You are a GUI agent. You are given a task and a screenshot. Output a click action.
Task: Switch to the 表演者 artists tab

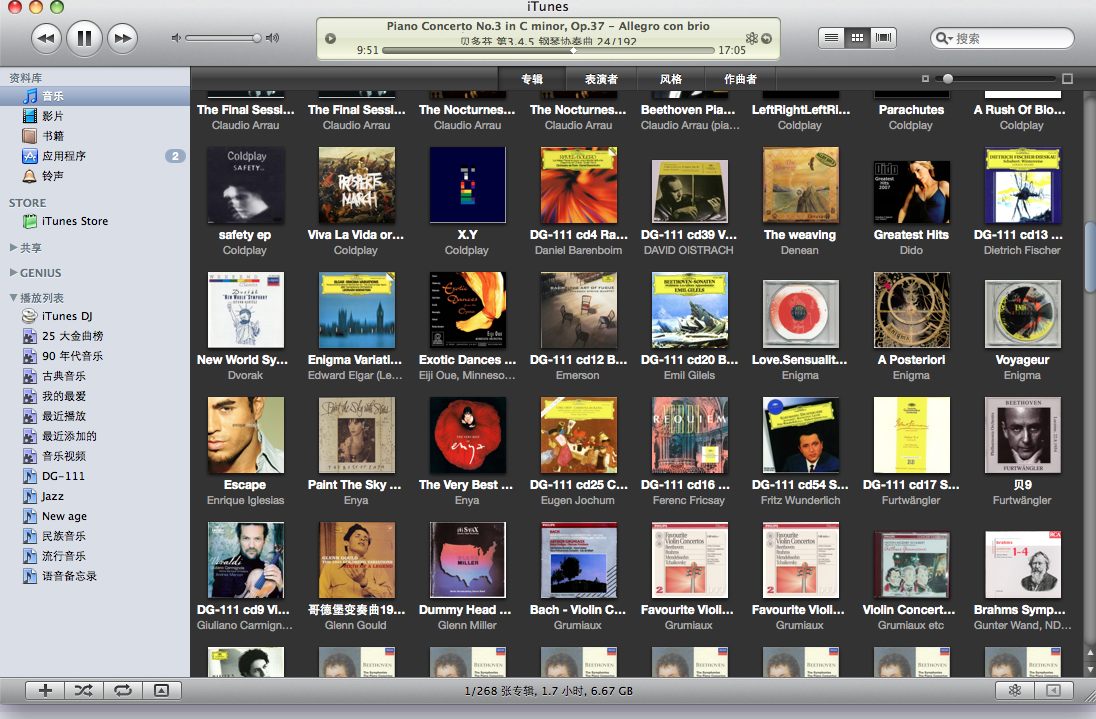tap(601, 79)
